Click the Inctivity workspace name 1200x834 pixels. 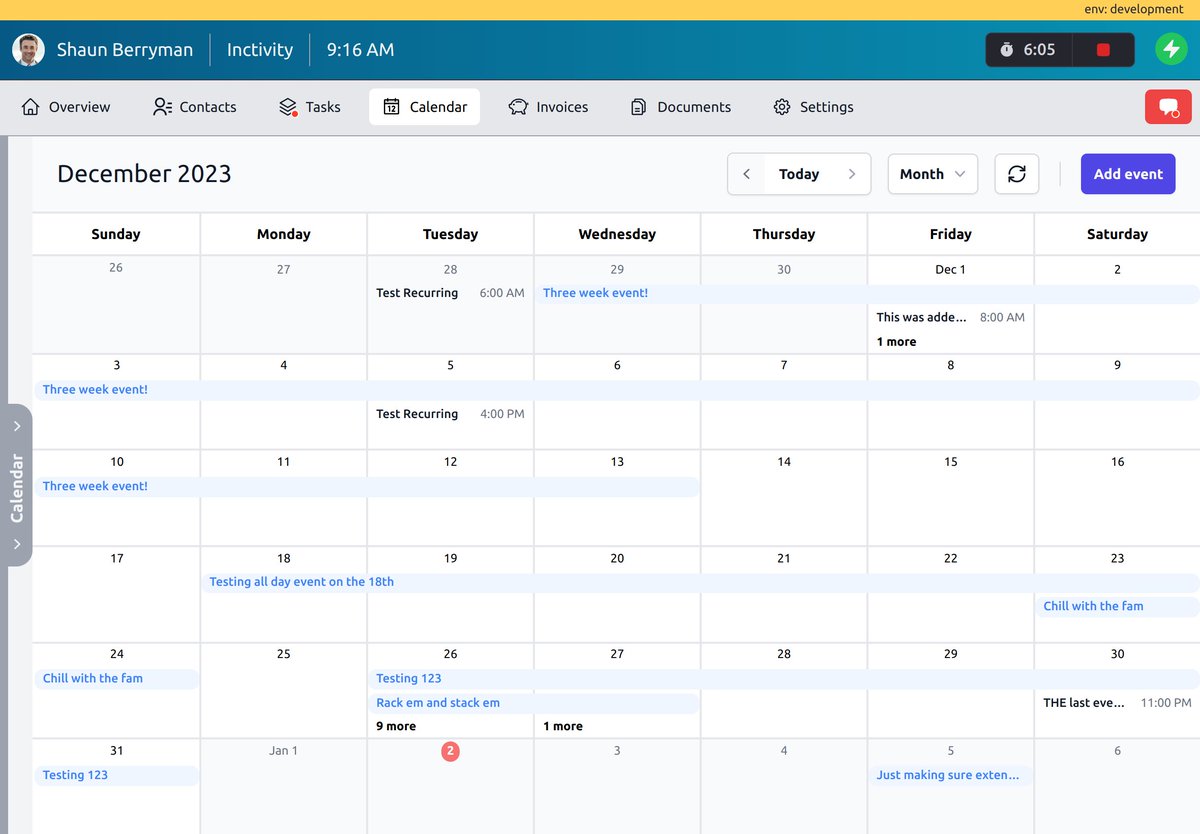pyautogui.click(x=260, y=50)
